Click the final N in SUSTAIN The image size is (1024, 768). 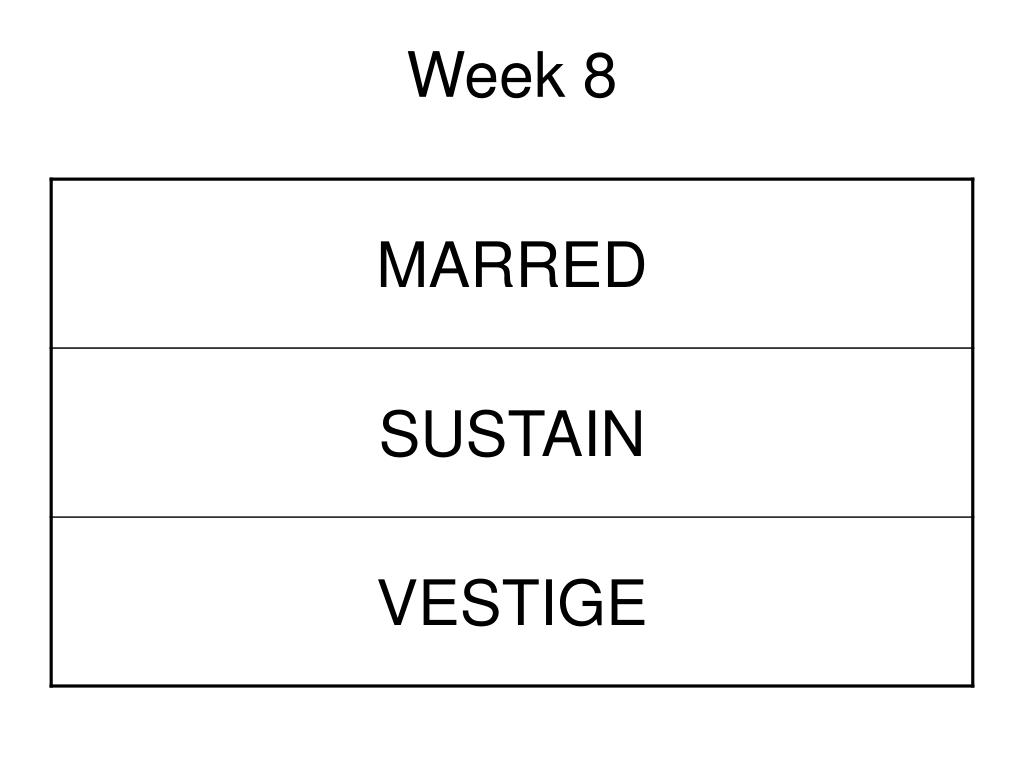(x=623, y=434)
